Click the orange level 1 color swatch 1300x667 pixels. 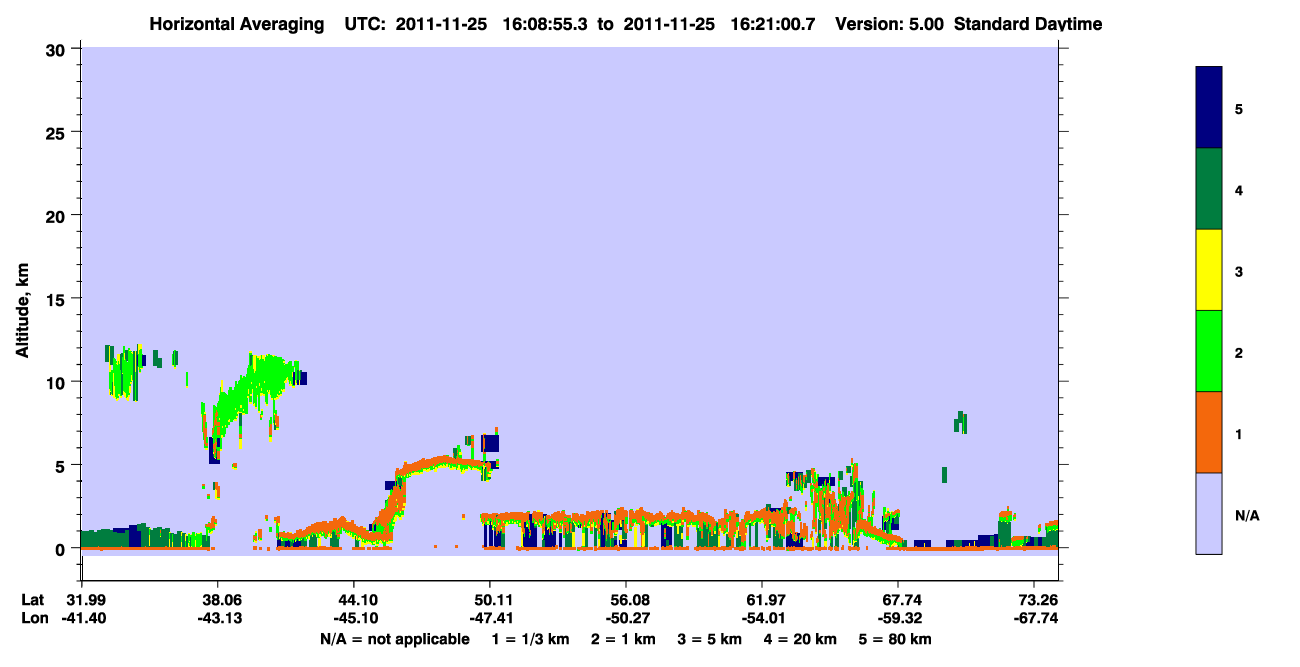pos(1209,432)
